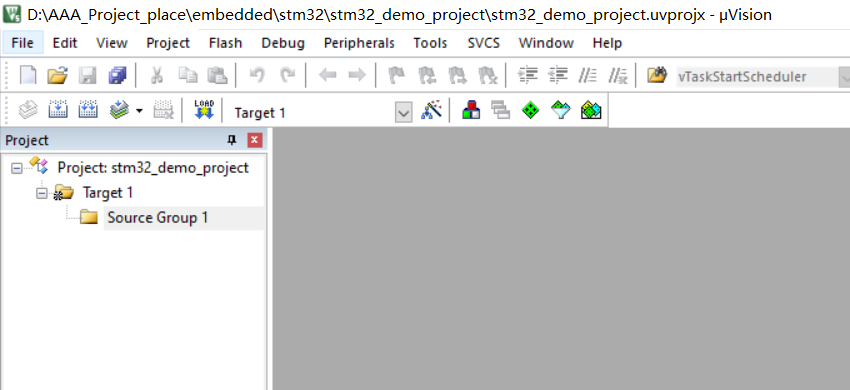Click the vTaskStartScheduler find text field
Viewport: 850px width, 390px height.
(x=756, y=77)
